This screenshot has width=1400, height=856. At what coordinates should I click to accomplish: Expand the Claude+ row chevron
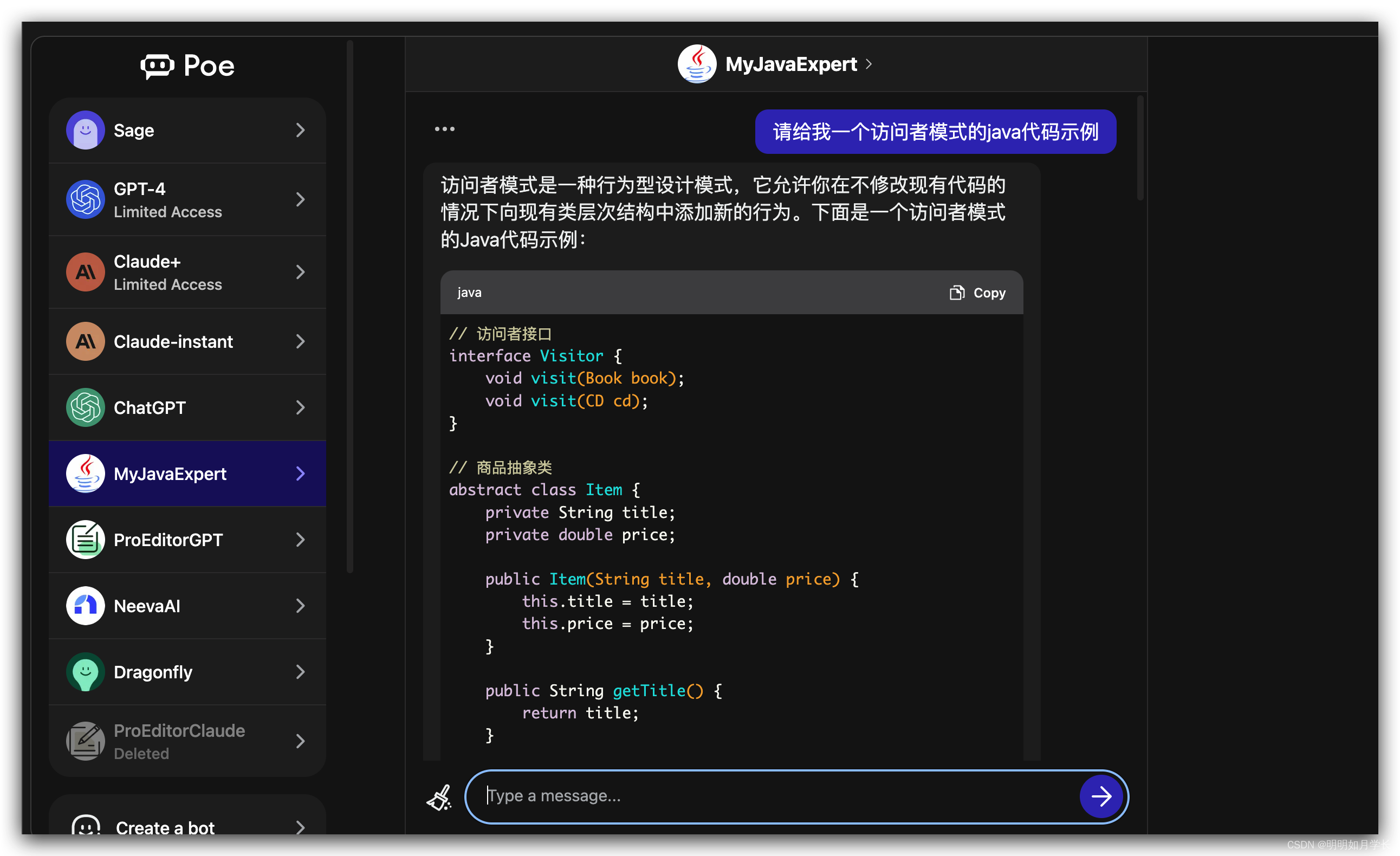(x=301, y=272)
